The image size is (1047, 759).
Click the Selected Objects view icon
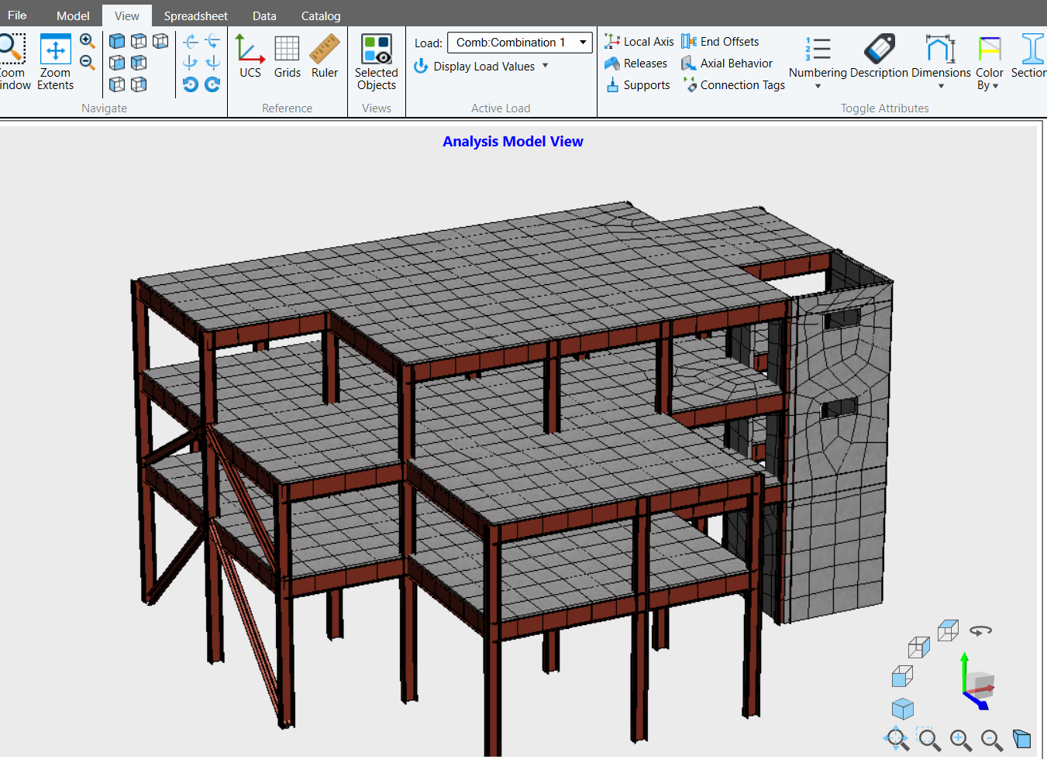376,62
